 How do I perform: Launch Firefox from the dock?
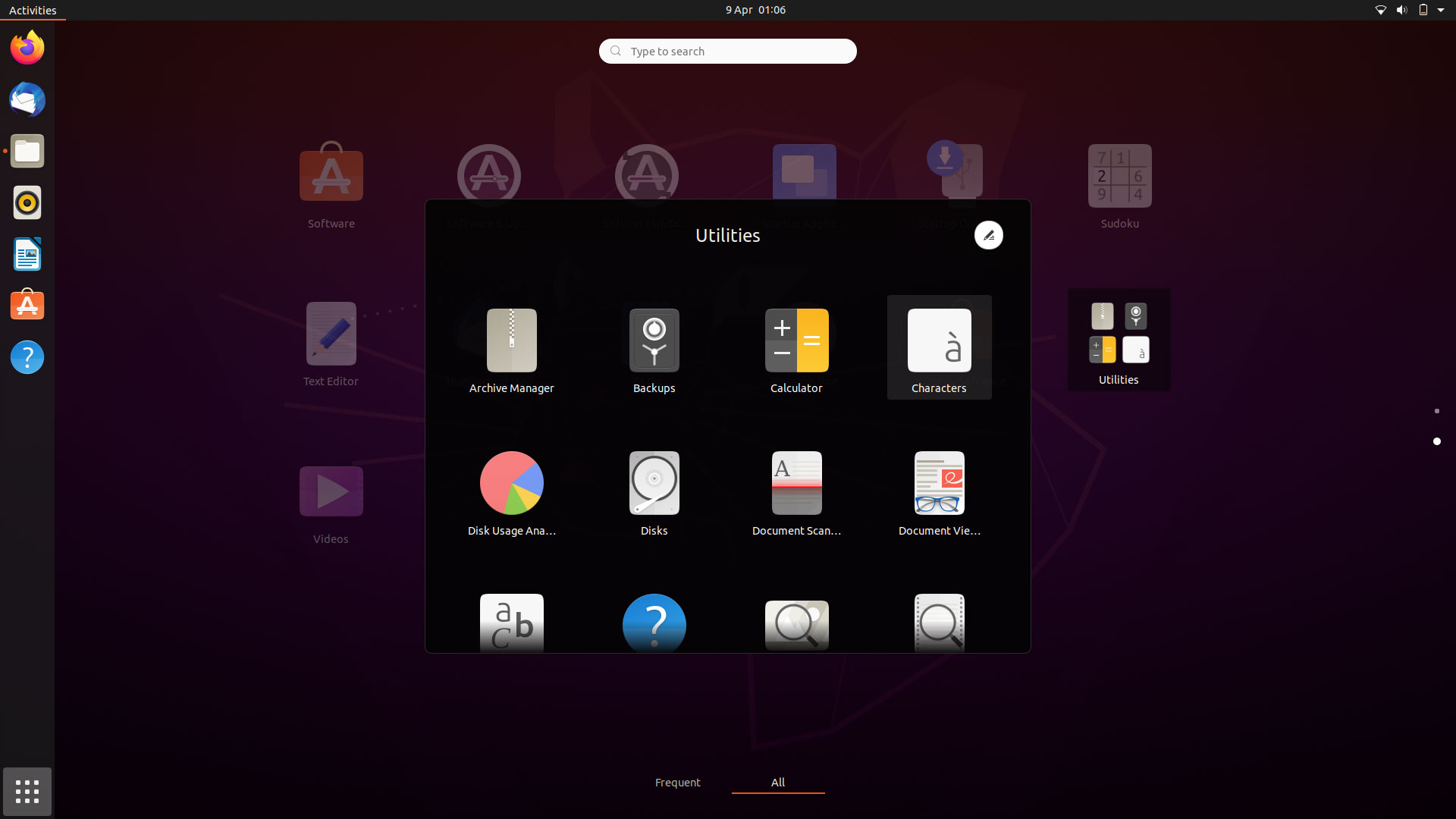click(27, 47)
